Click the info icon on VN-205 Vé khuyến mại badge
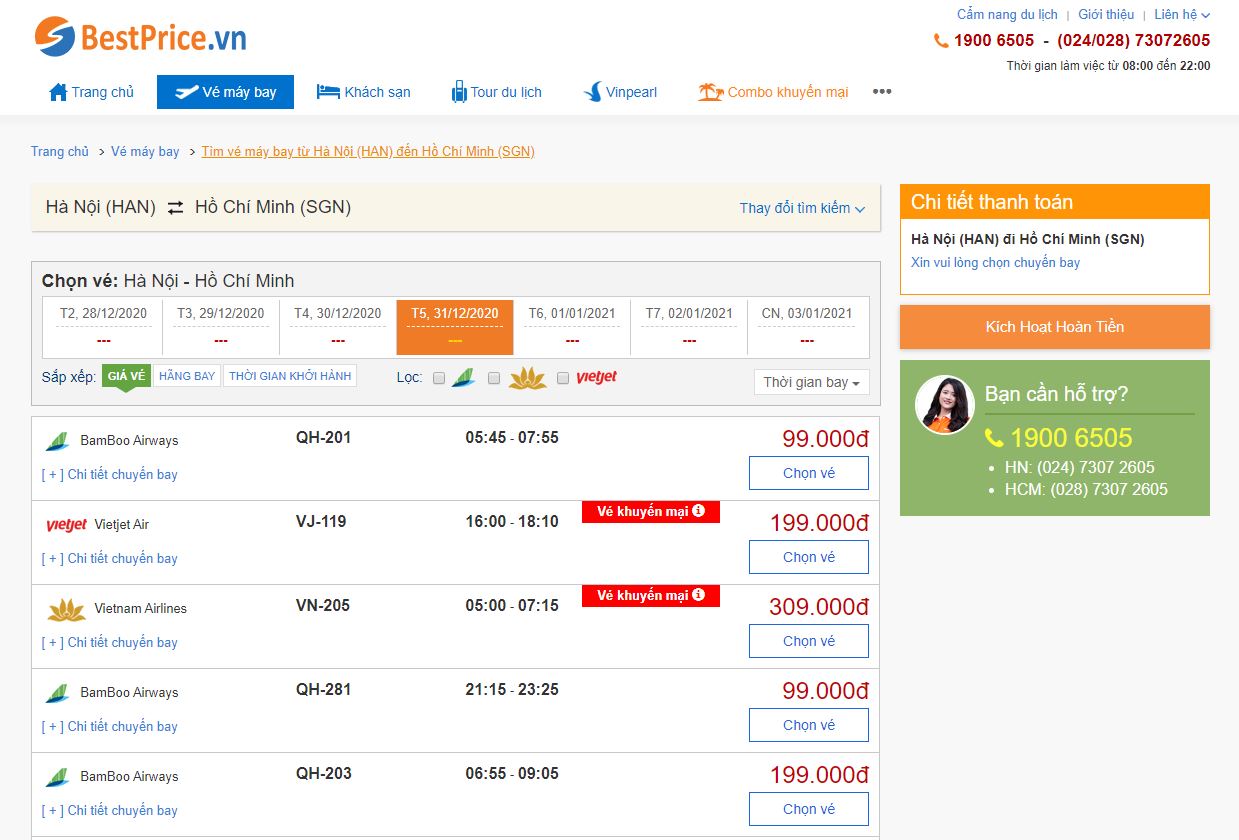This screenshot has height=840, width=1239. pos(699,595)
